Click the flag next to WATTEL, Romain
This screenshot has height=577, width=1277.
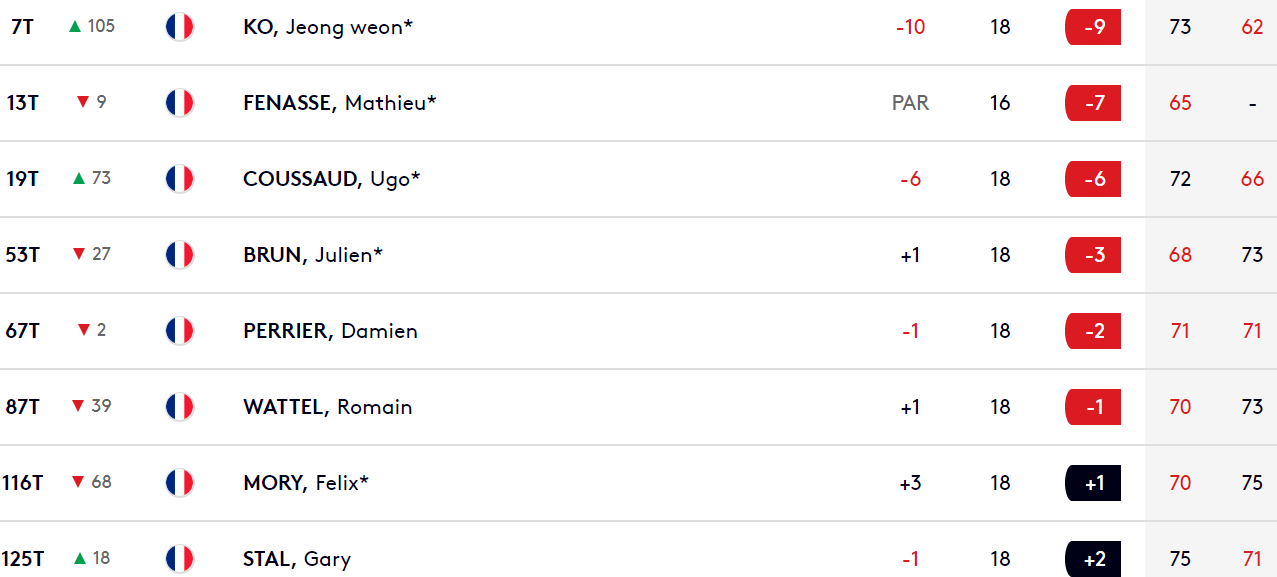[179, 407]
